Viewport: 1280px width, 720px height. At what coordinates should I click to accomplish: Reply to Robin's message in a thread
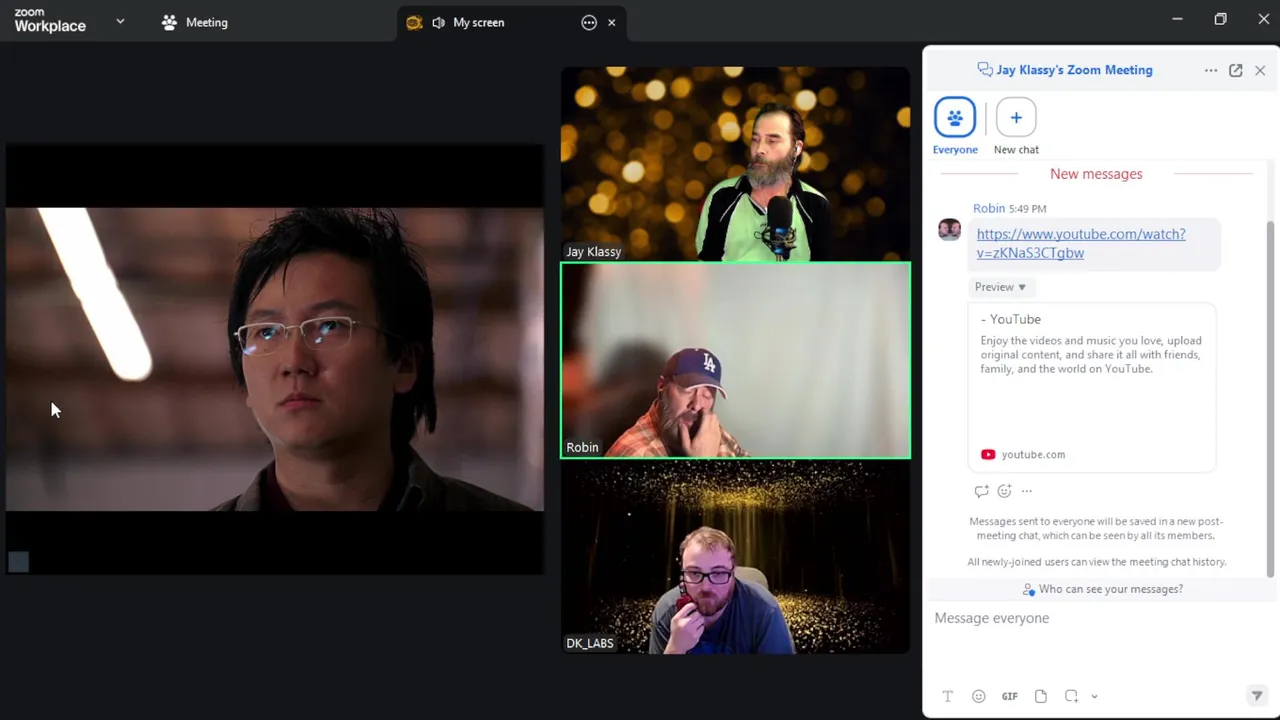coord(981,491)
